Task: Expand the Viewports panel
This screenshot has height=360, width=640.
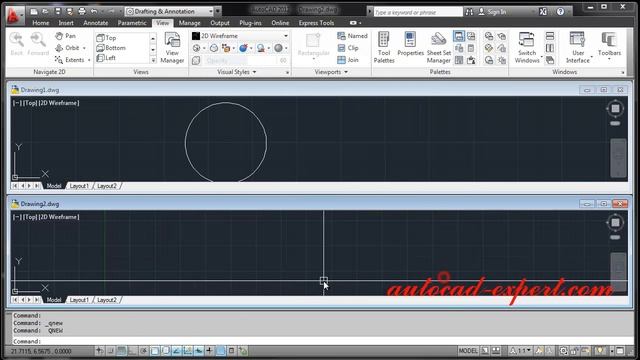Action: click(x=331, y=72)
